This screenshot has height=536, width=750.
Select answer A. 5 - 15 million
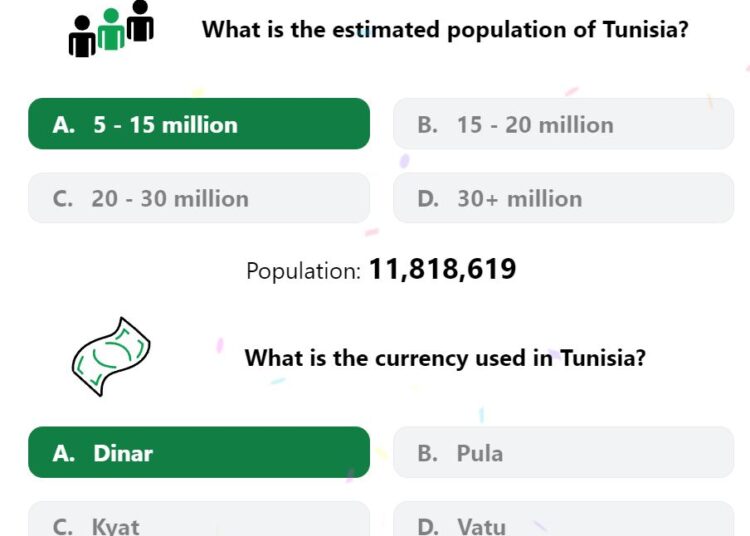point(199,124)
